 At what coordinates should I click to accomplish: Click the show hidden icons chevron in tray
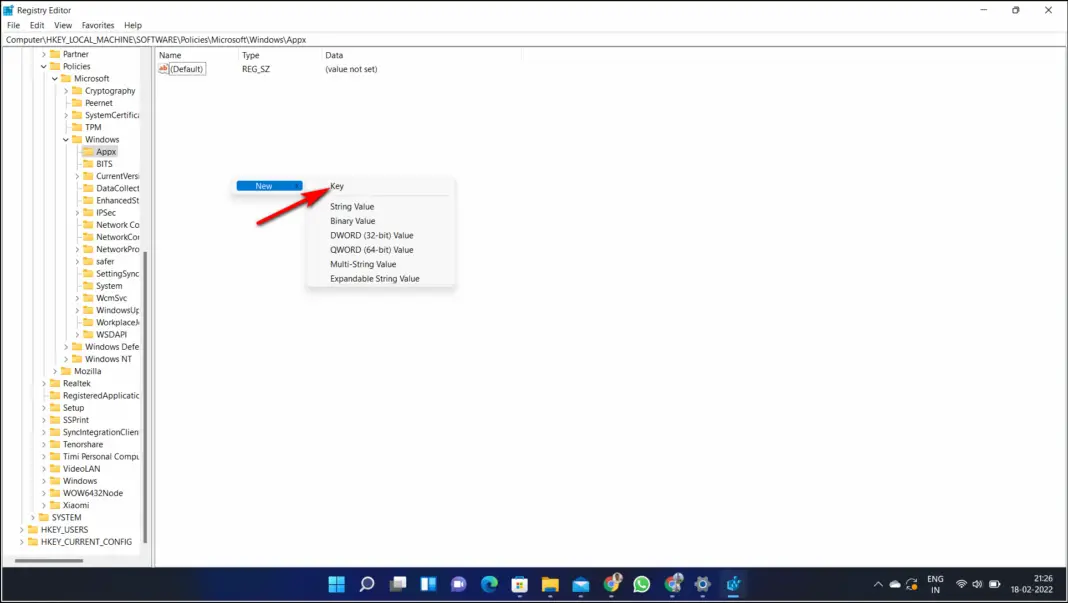click(878, 584)
